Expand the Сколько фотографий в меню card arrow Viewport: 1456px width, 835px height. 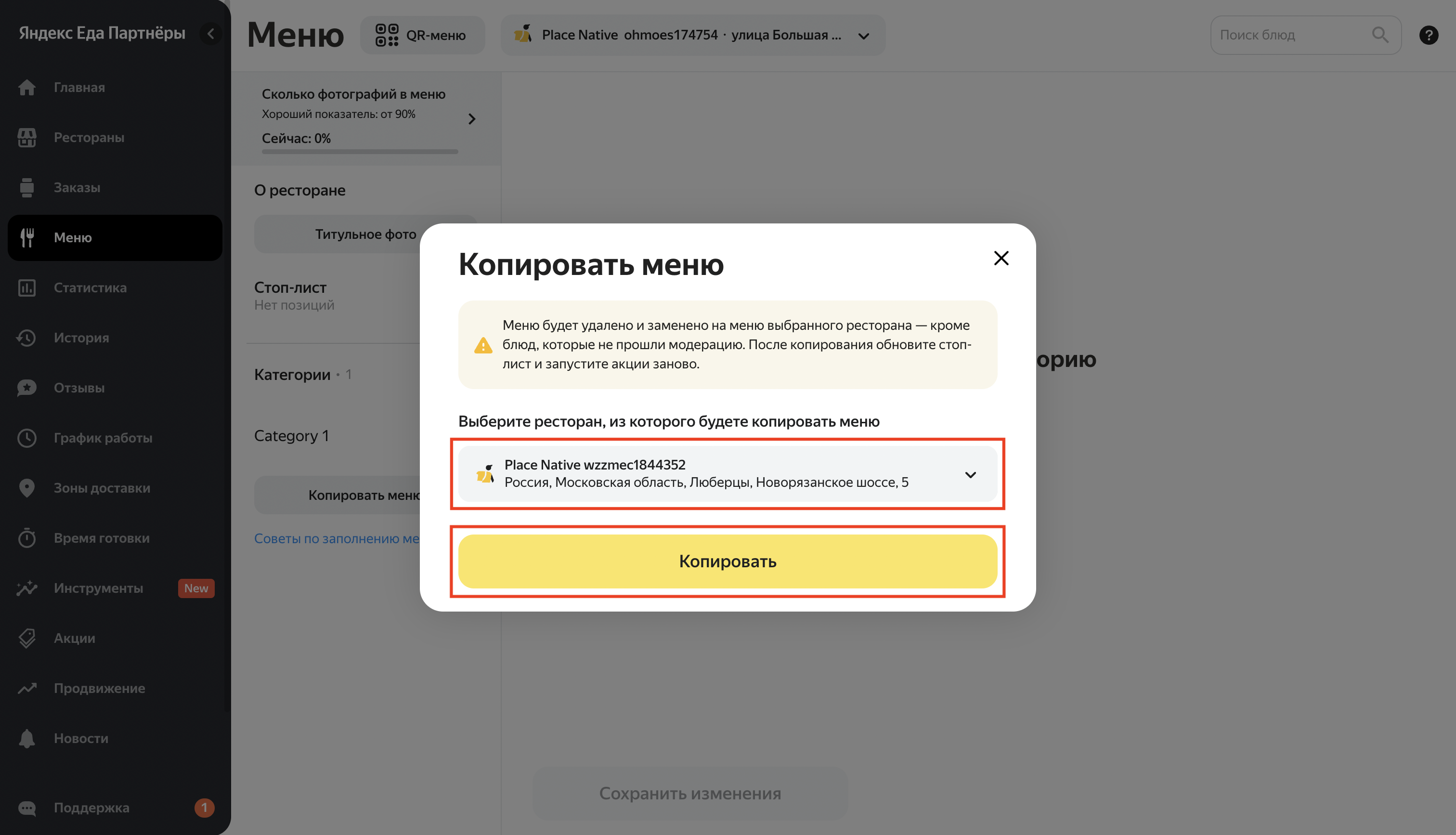(472, 119)
